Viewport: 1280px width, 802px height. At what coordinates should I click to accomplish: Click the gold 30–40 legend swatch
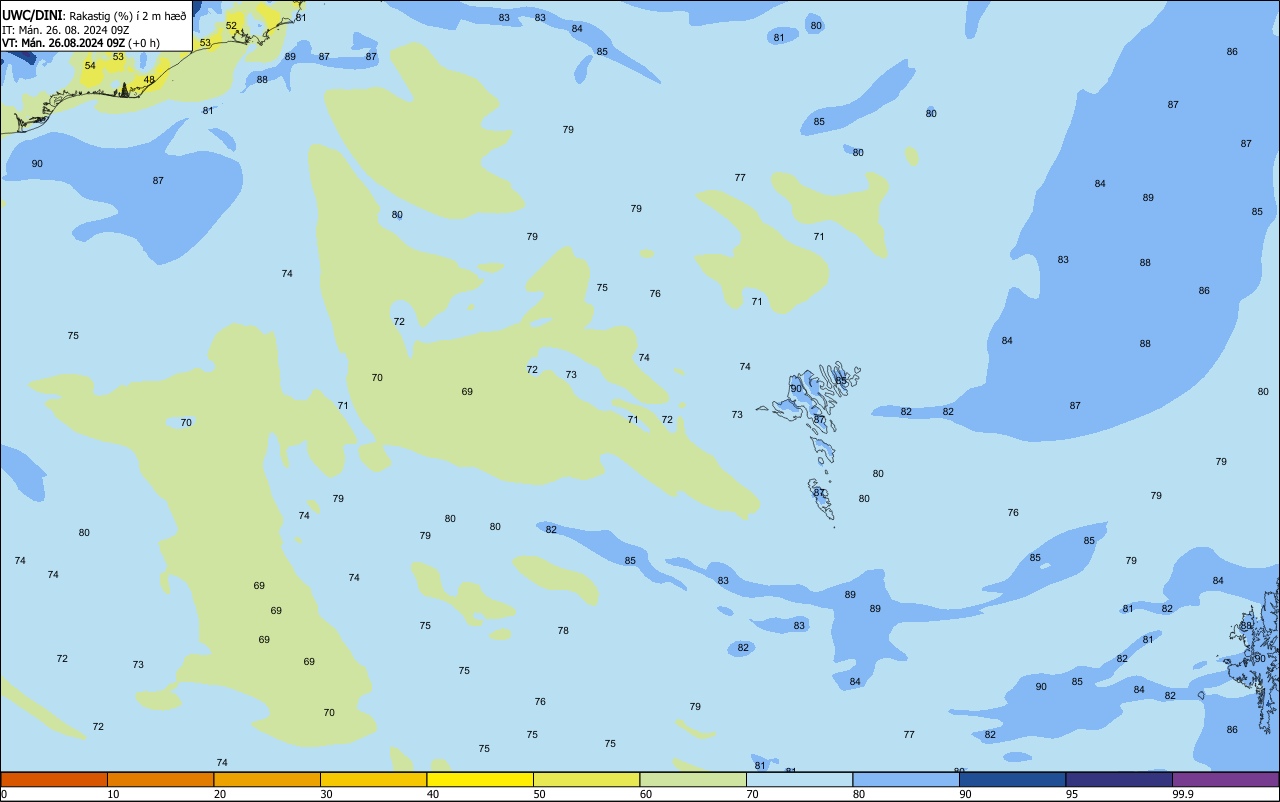tap(373, 779)
